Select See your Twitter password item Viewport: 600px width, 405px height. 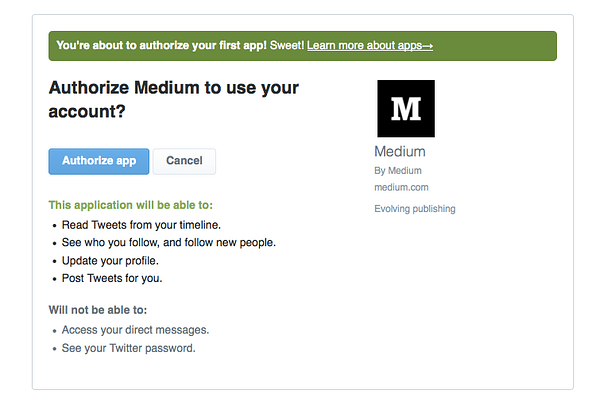pyautogui.click(x=129, y=348)
